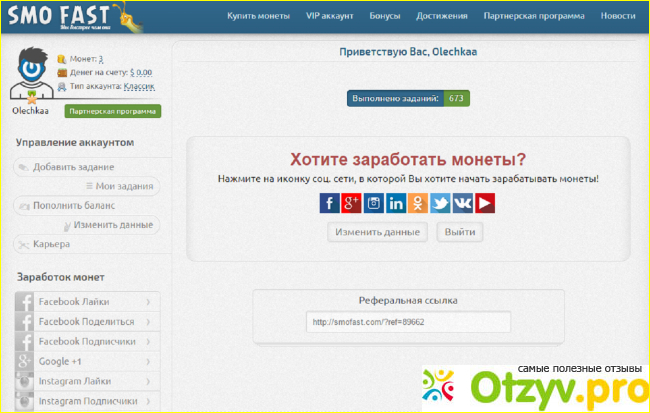Open the VK social network icon
Screen dimensions: 650x413
click(x=463, y=203)
